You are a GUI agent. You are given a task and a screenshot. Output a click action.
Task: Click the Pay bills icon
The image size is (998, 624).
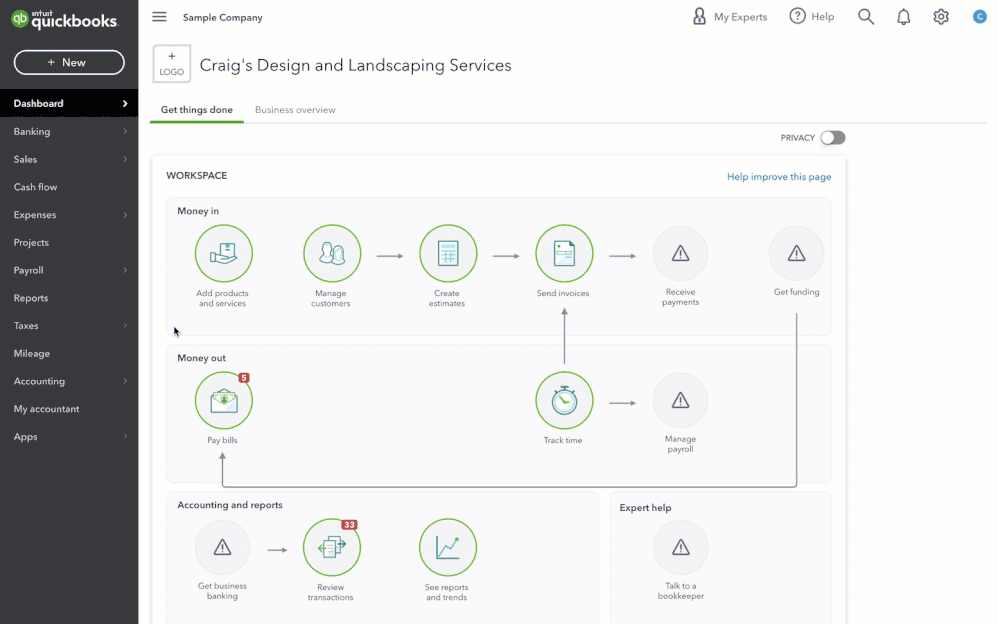tap(224, 401)
